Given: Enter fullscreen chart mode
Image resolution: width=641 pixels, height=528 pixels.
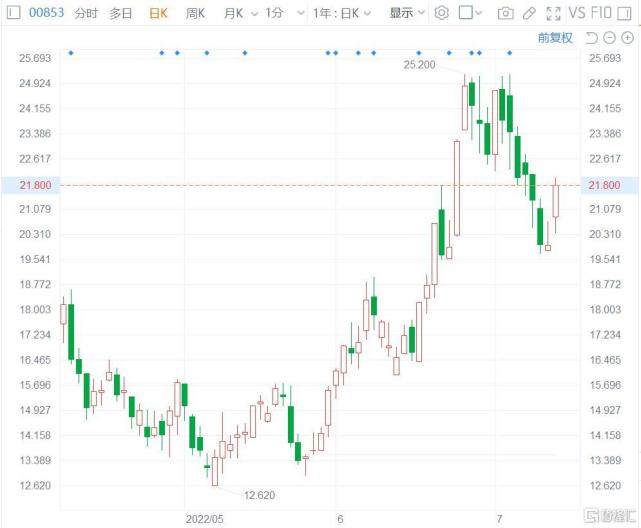Looking at the screenshot, I should tap(554, 13).
